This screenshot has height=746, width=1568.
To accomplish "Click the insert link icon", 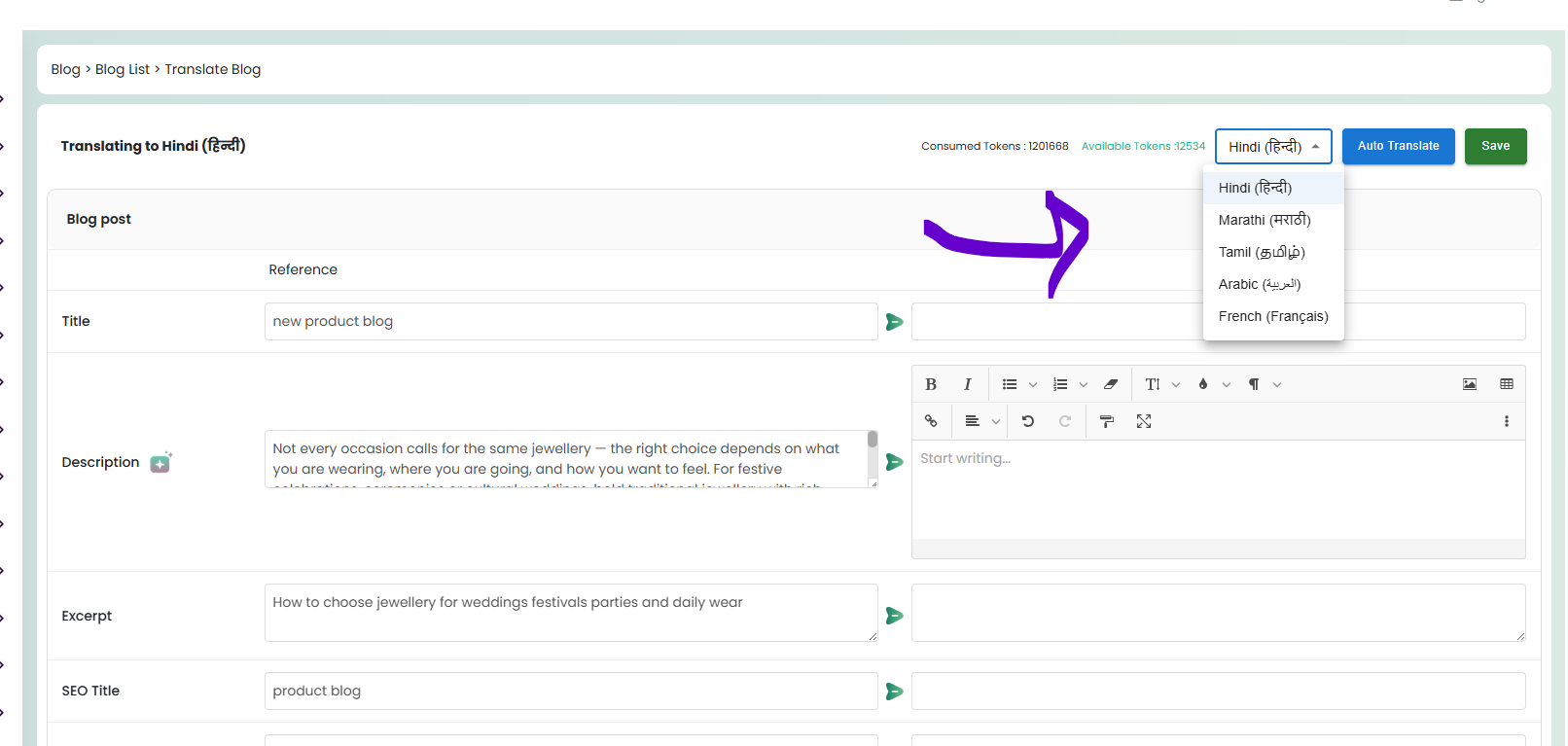I will click(931, 421).
